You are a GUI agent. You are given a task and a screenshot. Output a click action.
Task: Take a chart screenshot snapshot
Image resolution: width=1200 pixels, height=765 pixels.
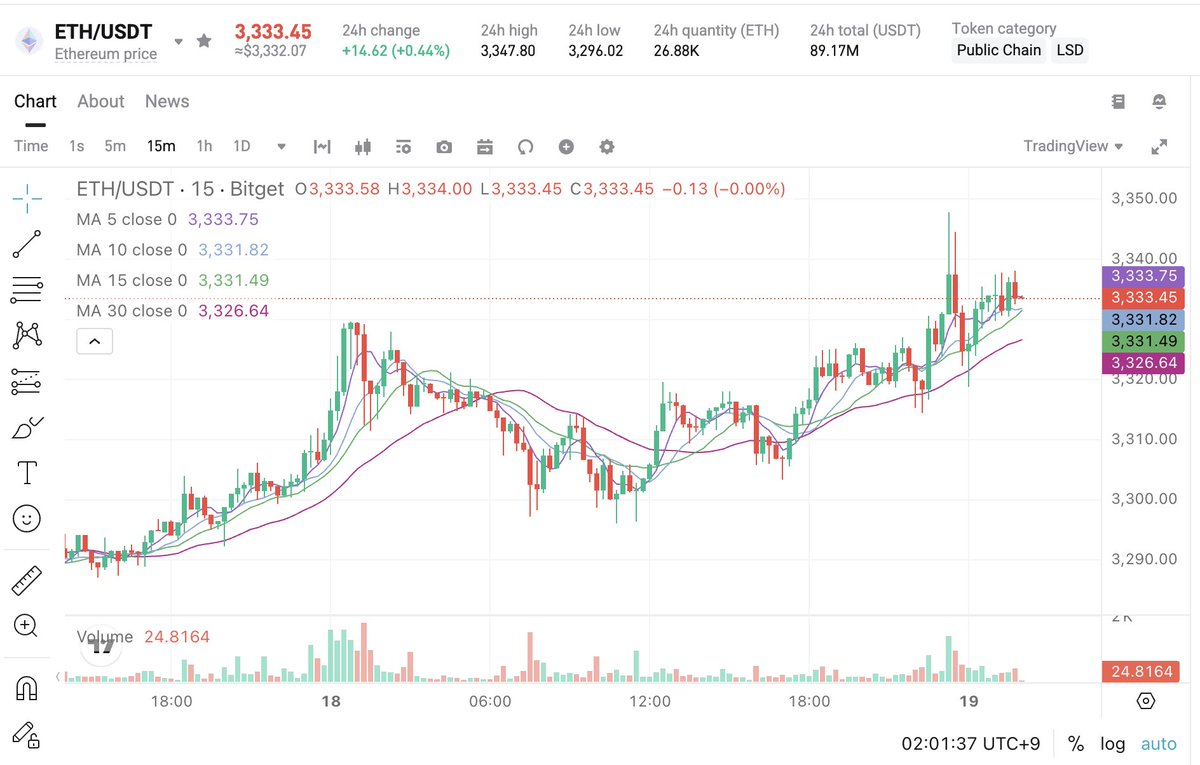[x=444, y=146]
